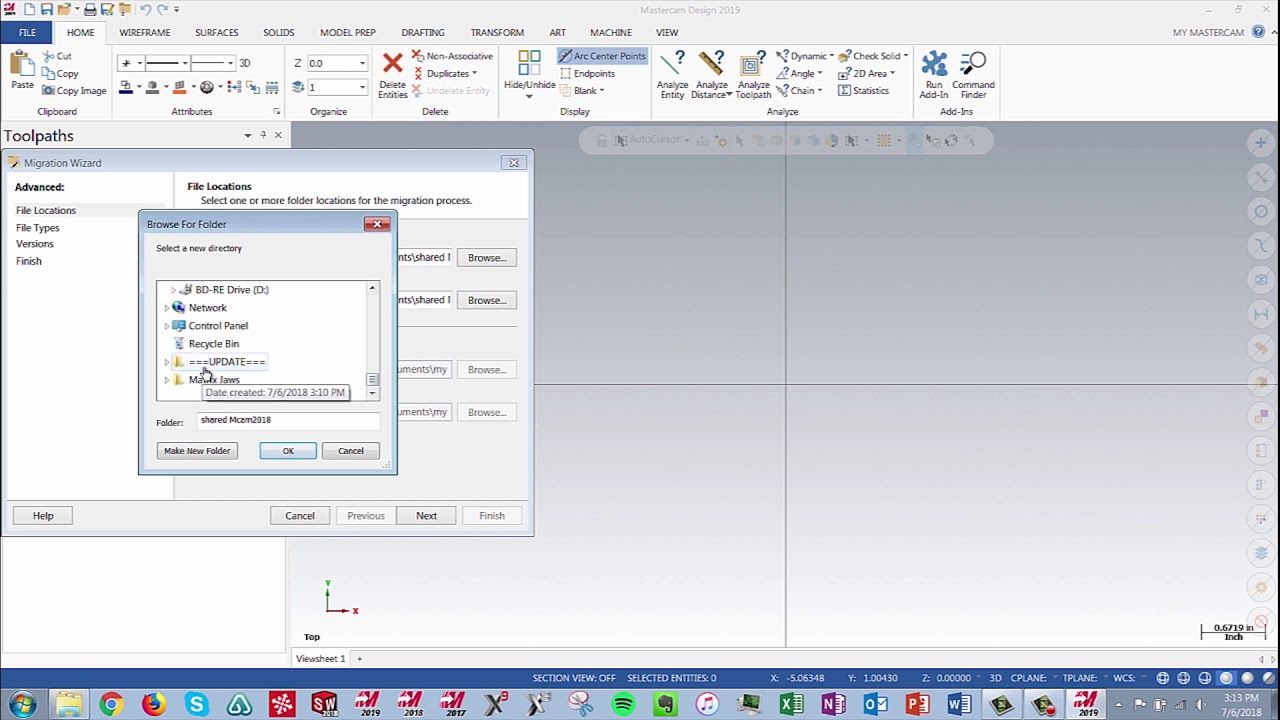Expand the Control Panel tree node
Image resolution: width=1280 pixels, height=720 pixels.
click(167, 326)
